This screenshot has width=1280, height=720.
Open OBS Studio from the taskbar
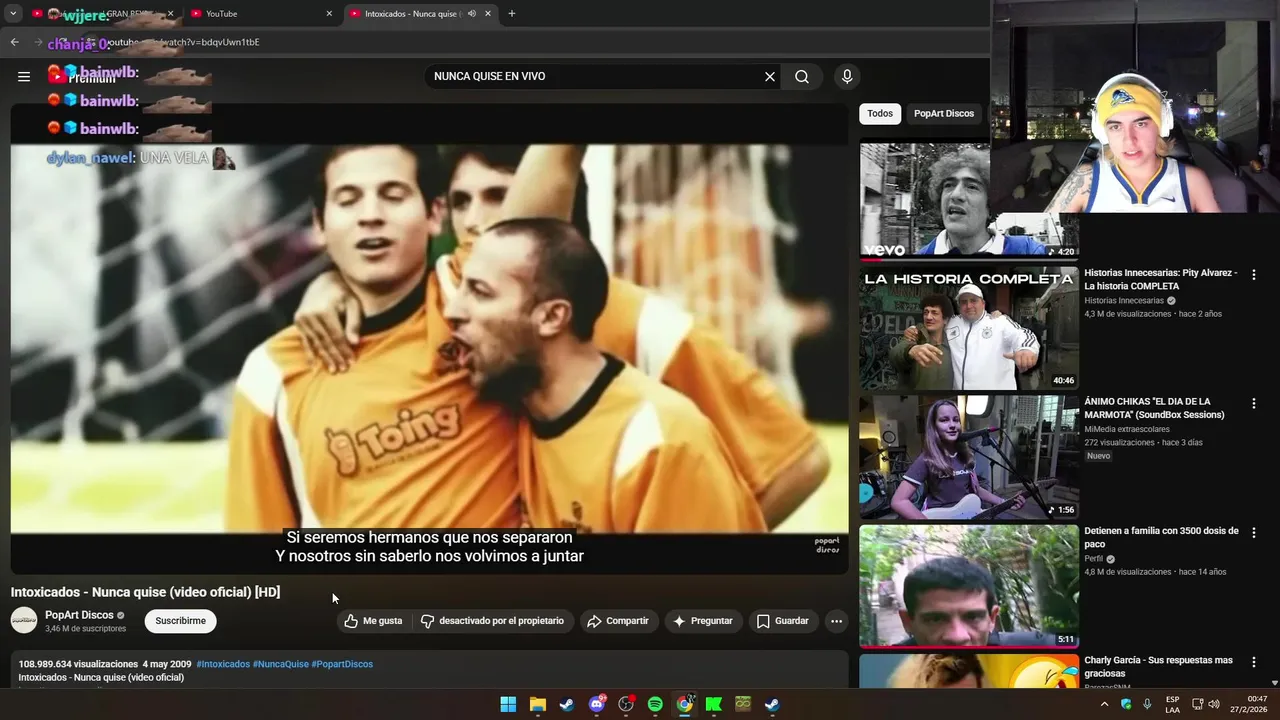coord(626,704)
